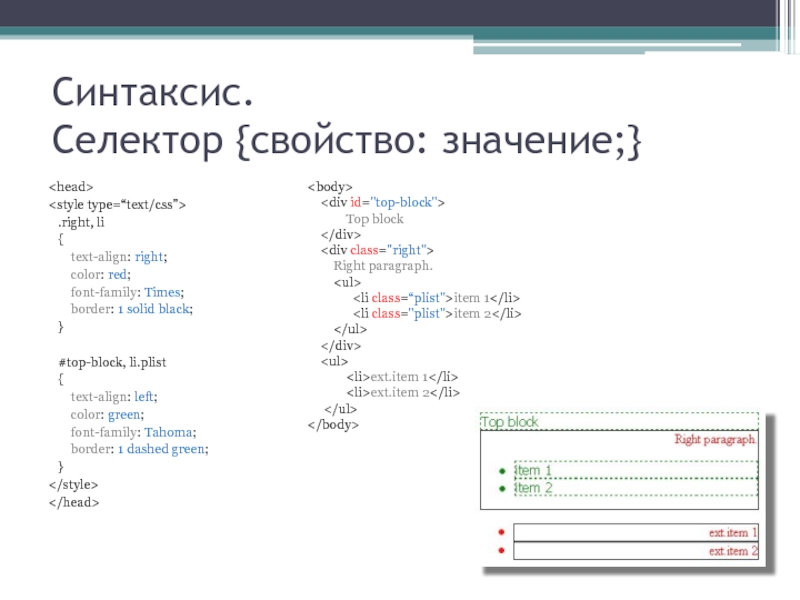The width and height of the screenshot is (800, 600).
Task: Click the ".right, li" selector line
Action: [x=81, y=222]
